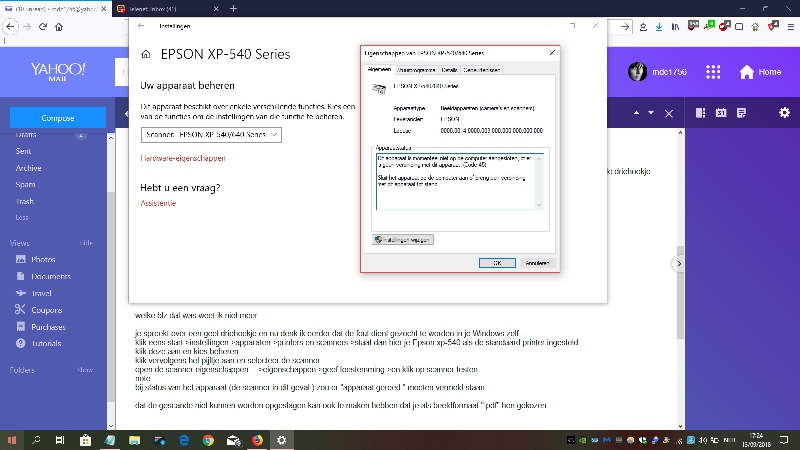Select the Algemeen tab
The width and height of the screenshot is (800, 450).
click(379, 69)
